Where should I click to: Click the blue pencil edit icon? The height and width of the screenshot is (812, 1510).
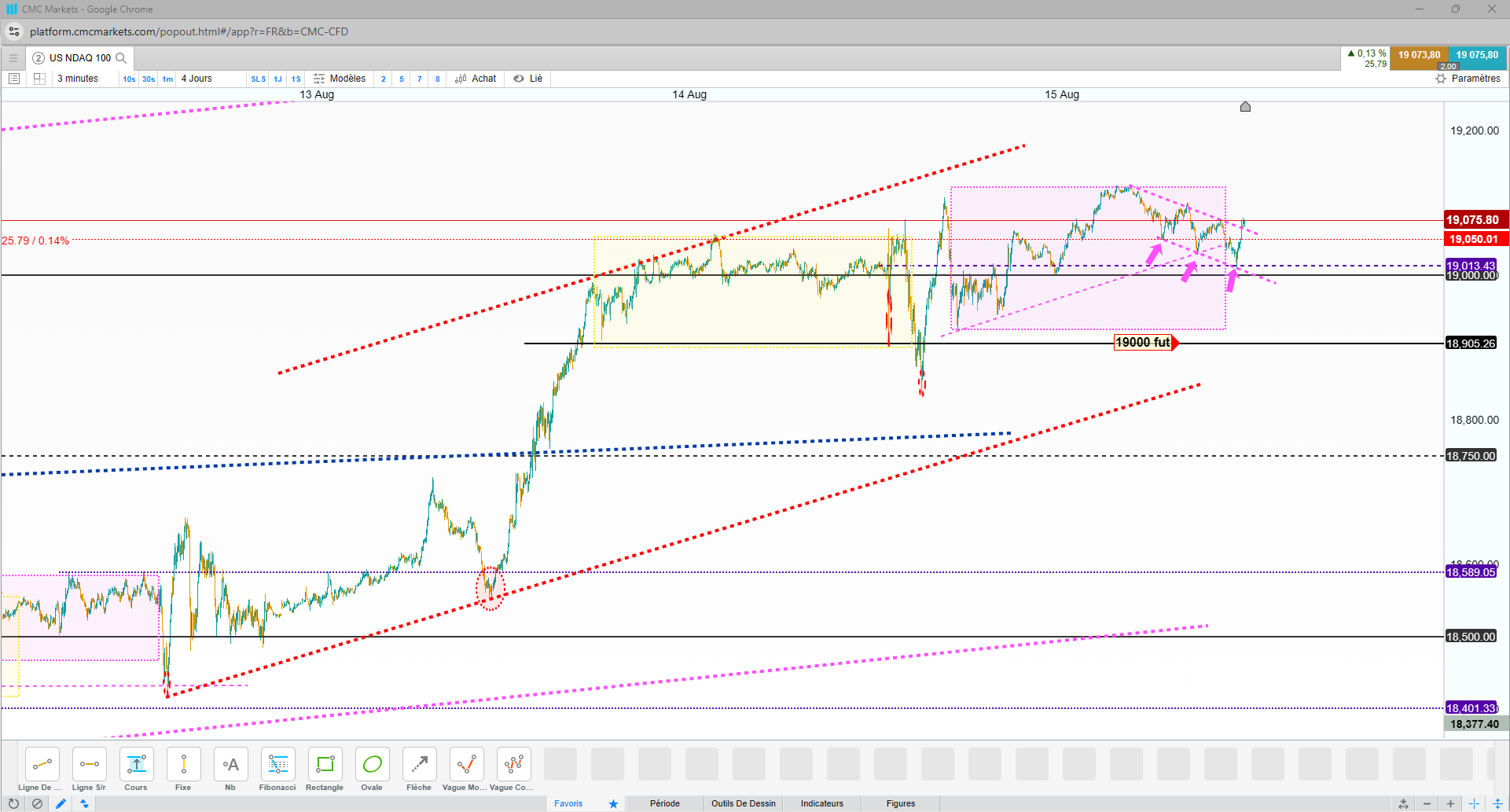click(61, 803)
